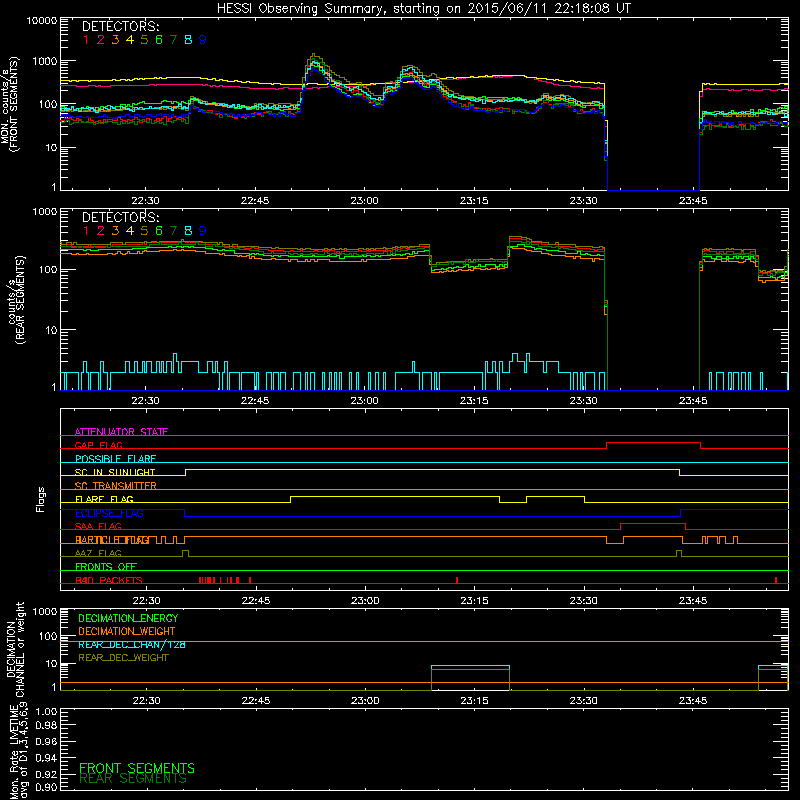Click red detector 1 in rear segments legend
Screen dimensions: 800x800
[x=86, y=231]
